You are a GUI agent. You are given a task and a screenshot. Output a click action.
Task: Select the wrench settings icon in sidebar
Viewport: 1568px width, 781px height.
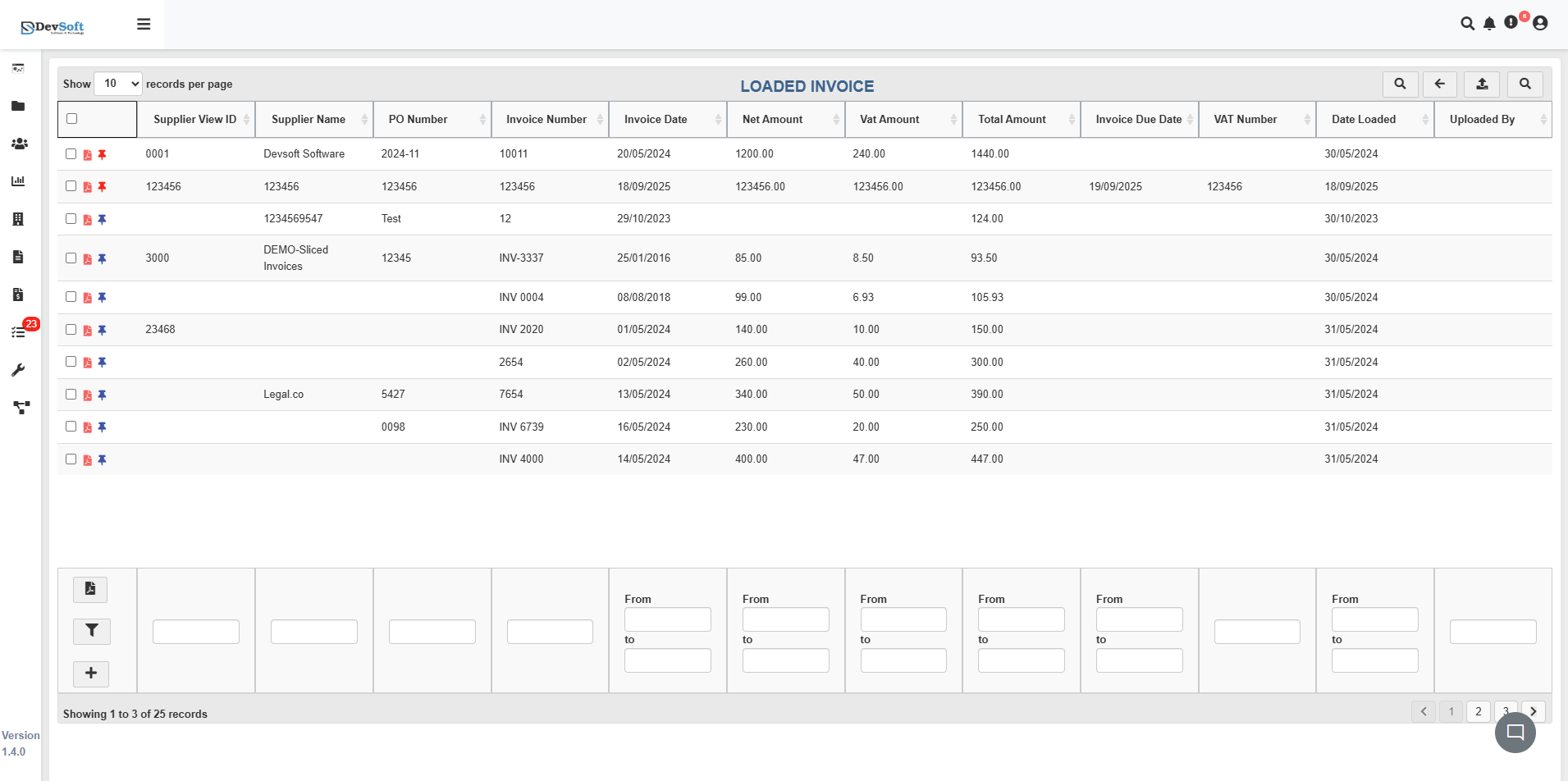[20, 370]
